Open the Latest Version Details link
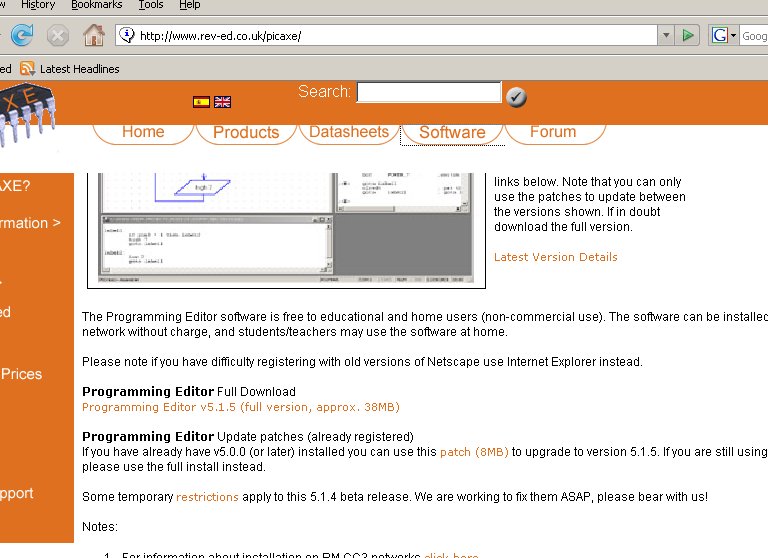768x558 pixels. click(555, 257)
